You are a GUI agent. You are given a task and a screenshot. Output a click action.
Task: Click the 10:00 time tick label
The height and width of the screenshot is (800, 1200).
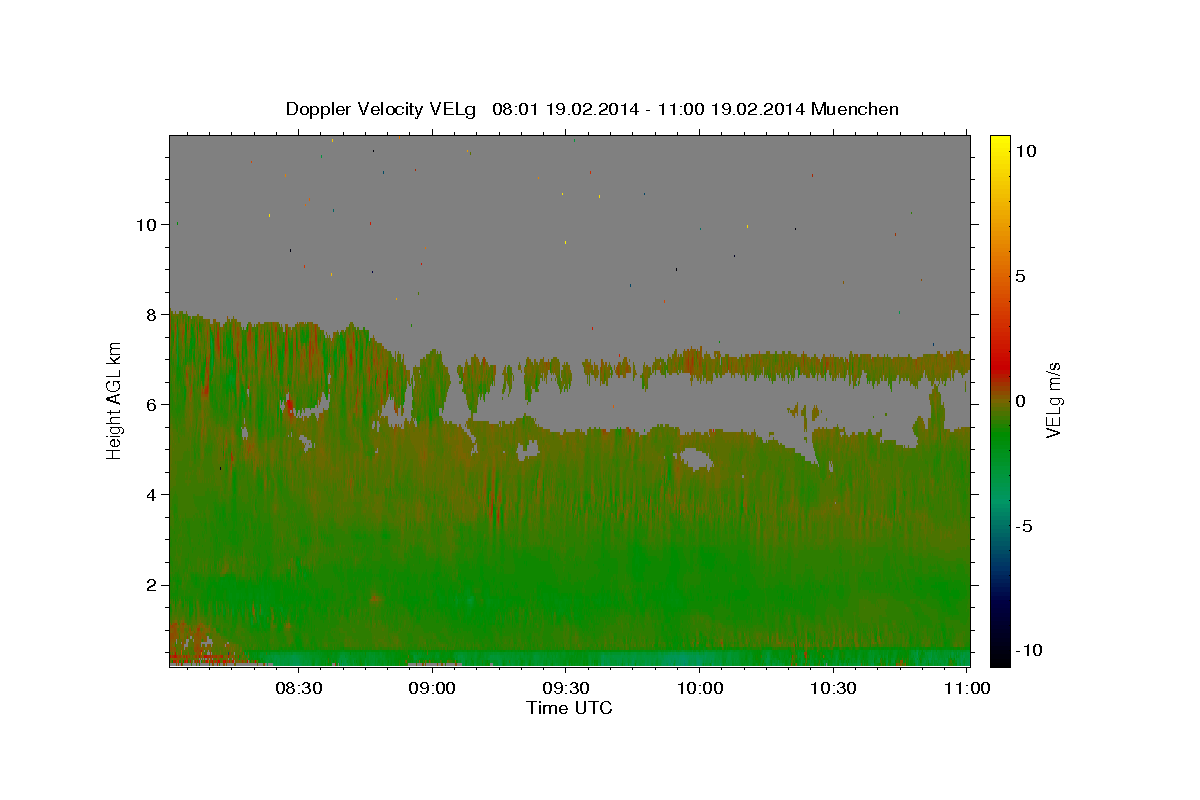(x=699, y=689)
